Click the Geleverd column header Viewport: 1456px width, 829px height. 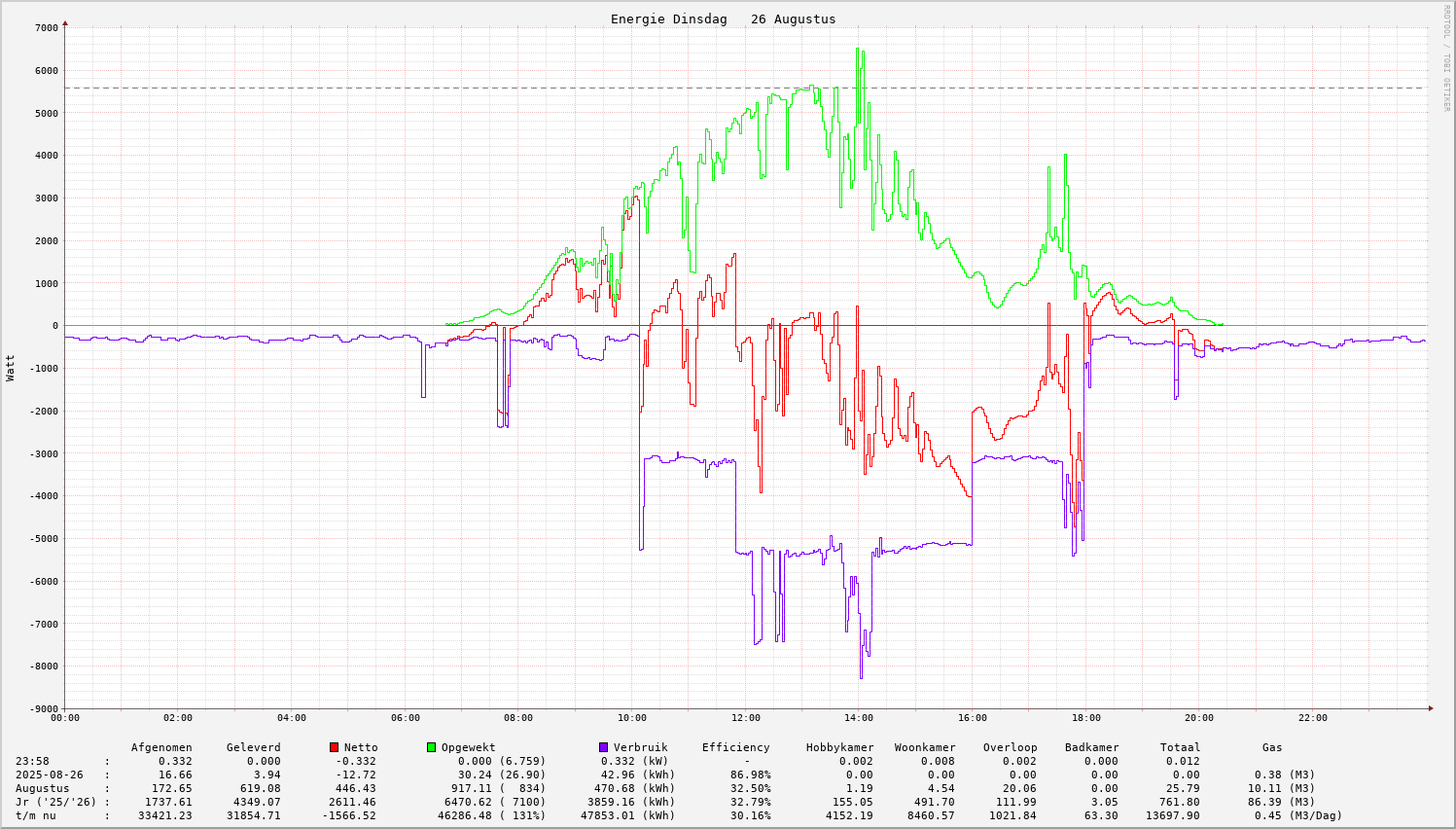pyautogui.click(x=253, y=747)
